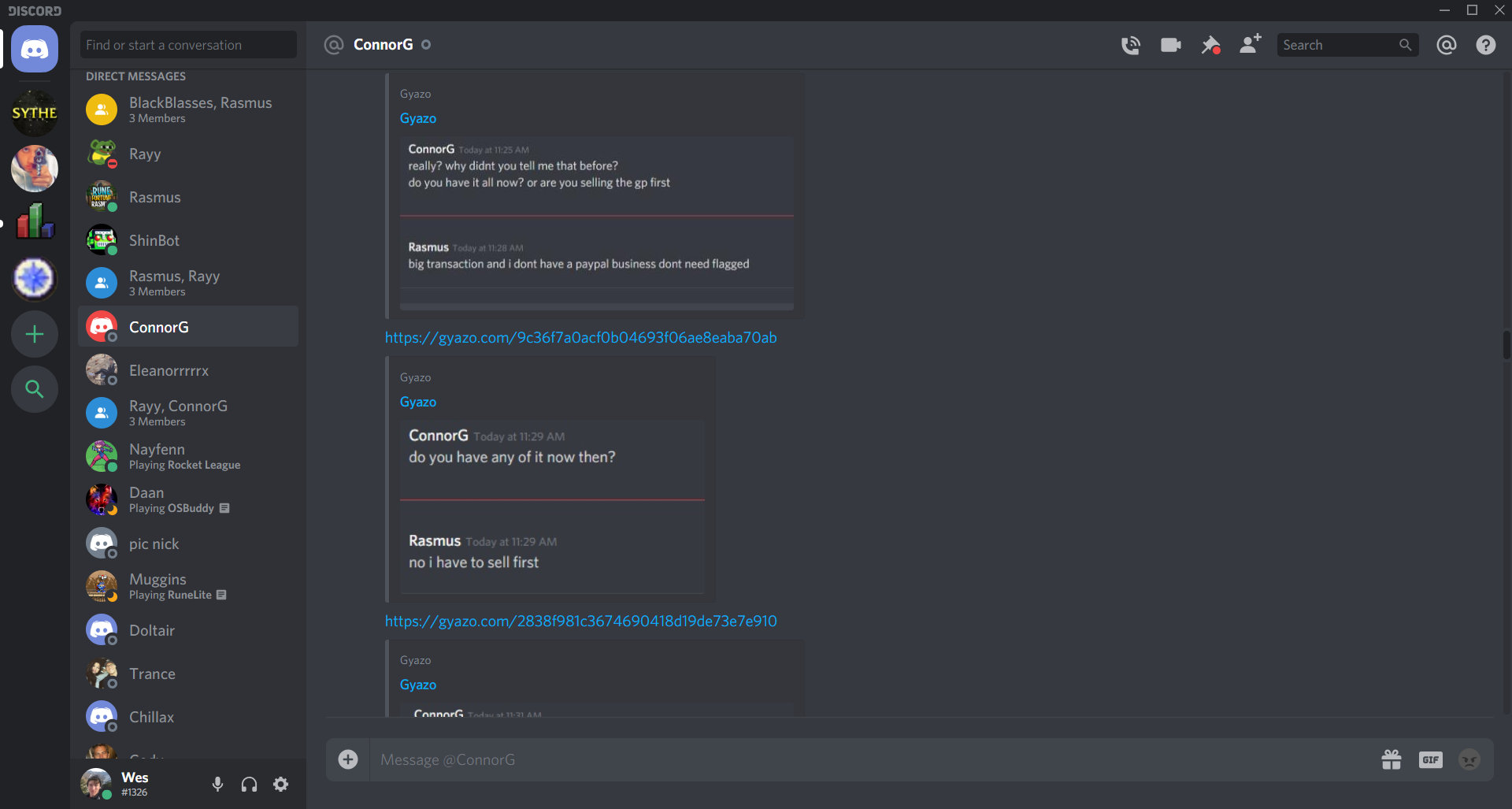Screen dimensions: 1512x809
Task: Add friends to DM icon
Action: (x=1250, y=44)
